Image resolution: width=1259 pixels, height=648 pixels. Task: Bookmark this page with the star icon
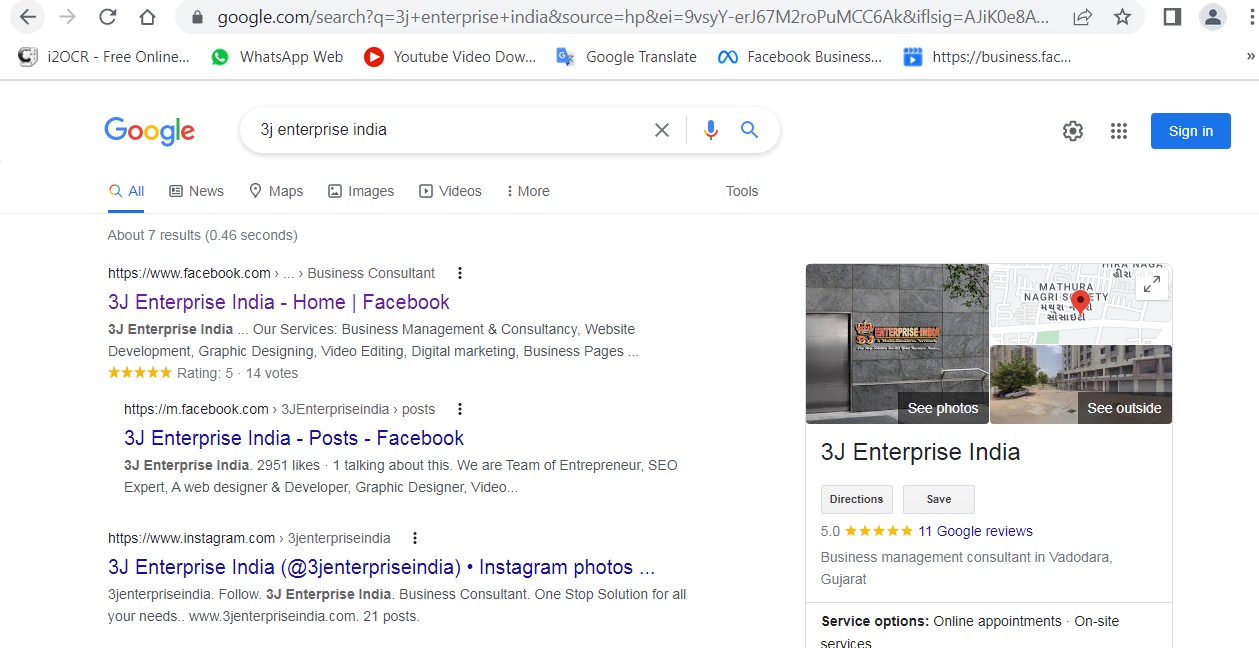point(1122,17)
